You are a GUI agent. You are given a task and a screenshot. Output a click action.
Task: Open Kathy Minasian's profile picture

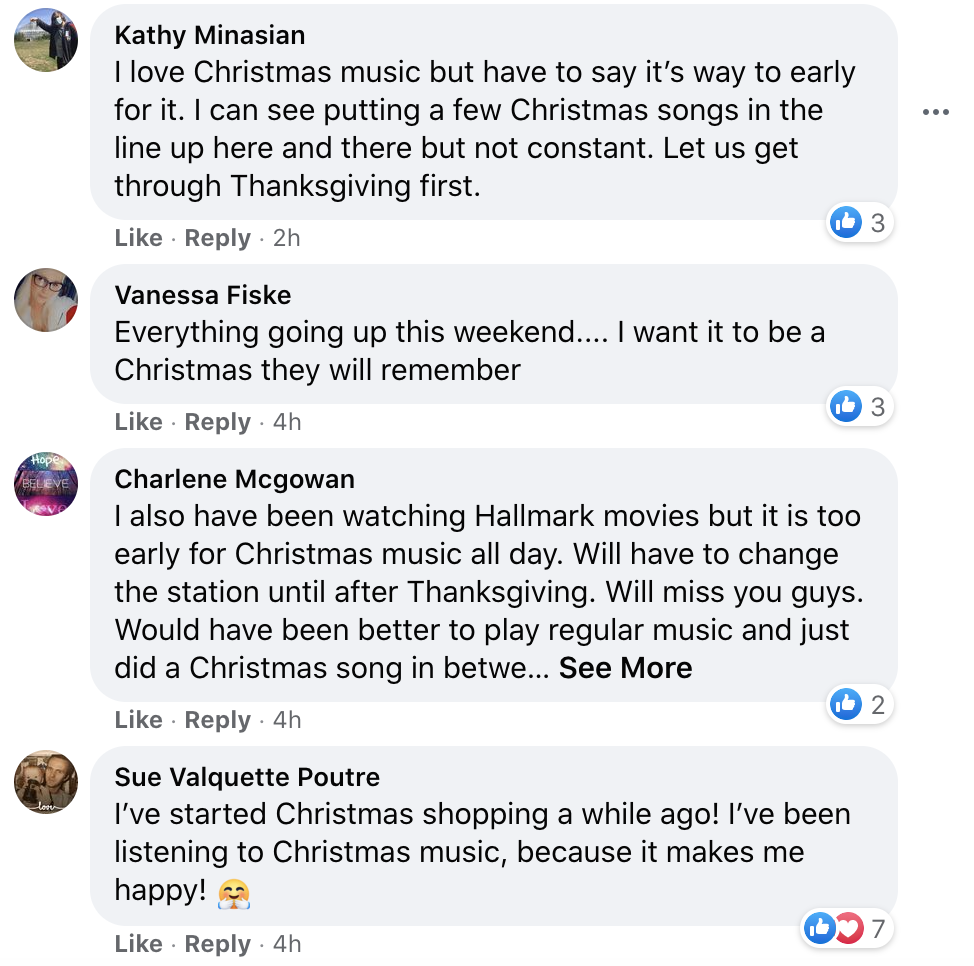[46, 45]
